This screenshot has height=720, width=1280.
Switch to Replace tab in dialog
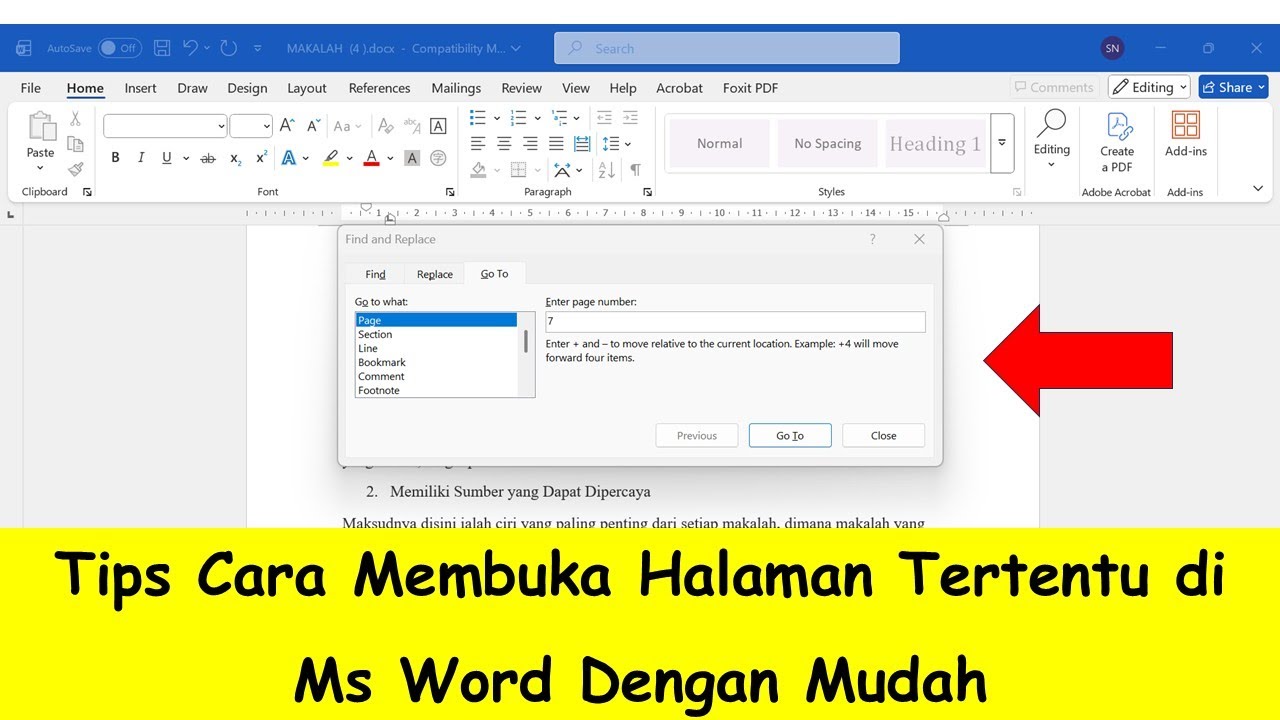click(x=435, y=274)
